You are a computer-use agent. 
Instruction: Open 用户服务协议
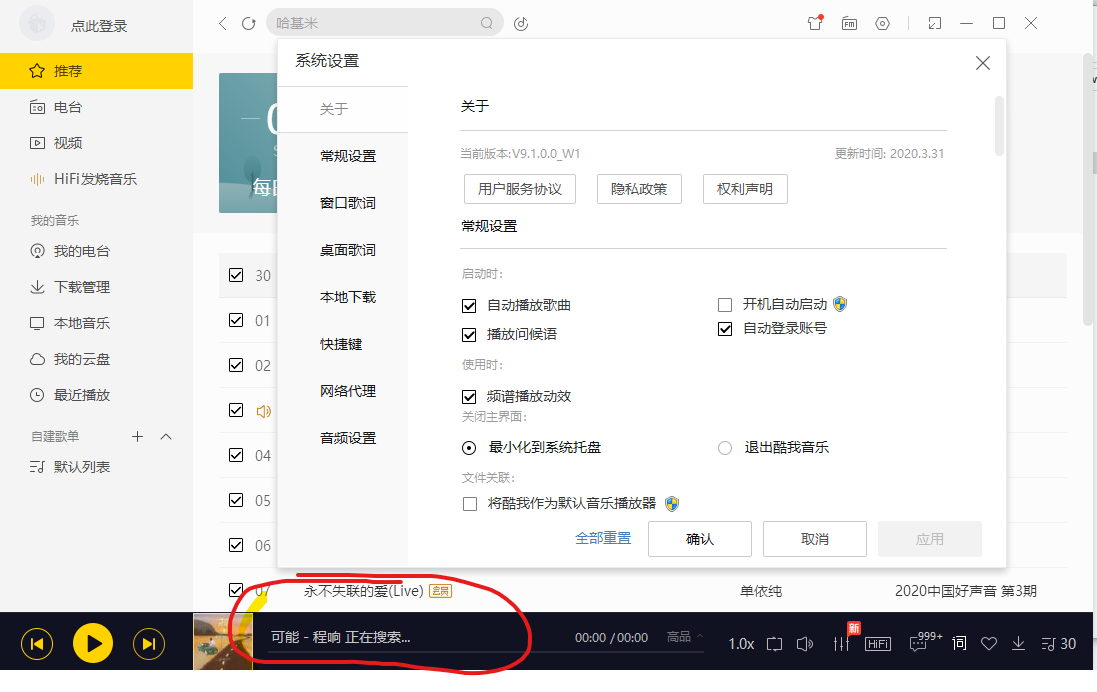pos(520,189)
